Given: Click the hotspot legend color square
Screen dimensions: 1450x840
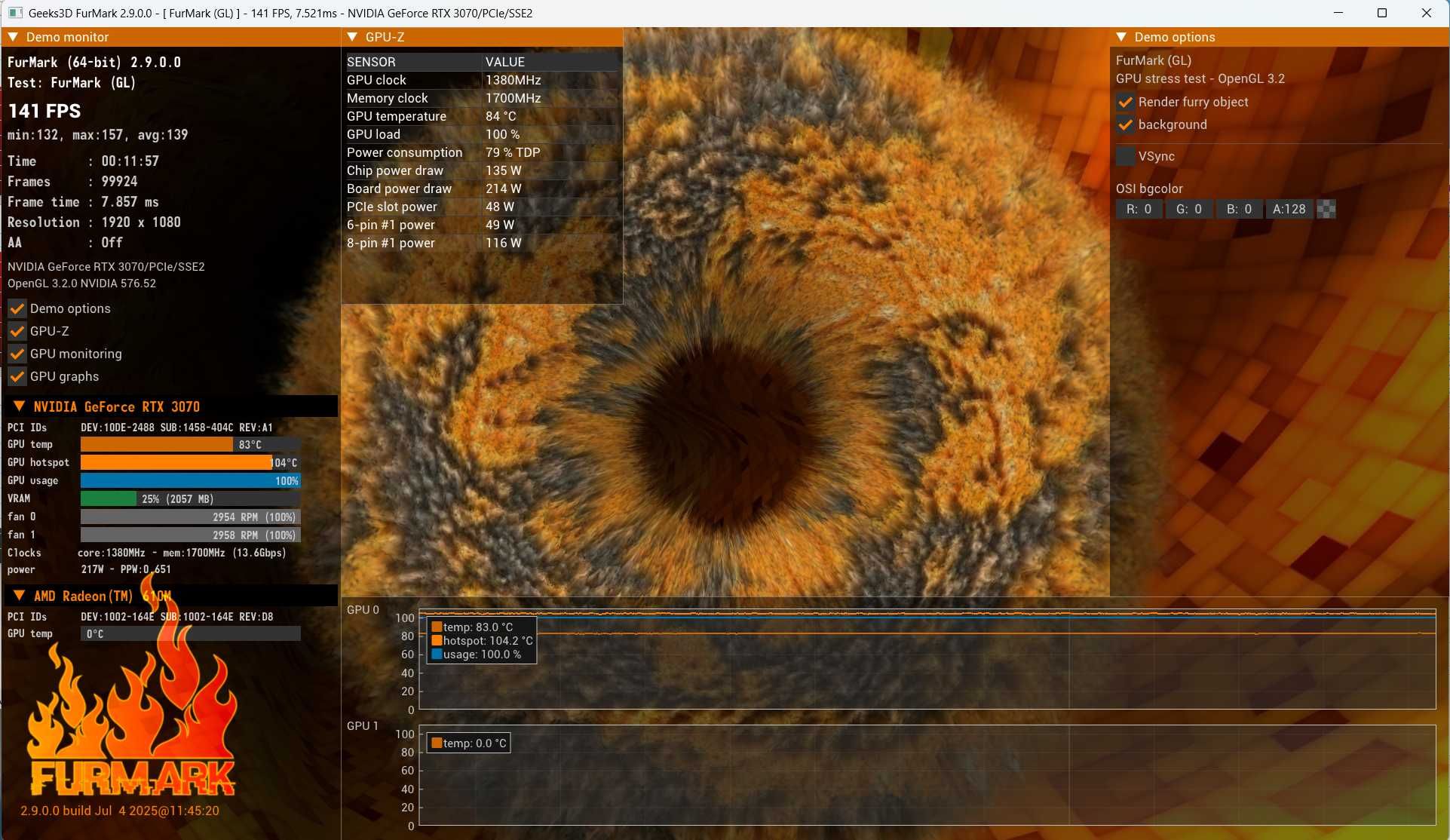Looking at the screenshot, I should tap(437, 640).
